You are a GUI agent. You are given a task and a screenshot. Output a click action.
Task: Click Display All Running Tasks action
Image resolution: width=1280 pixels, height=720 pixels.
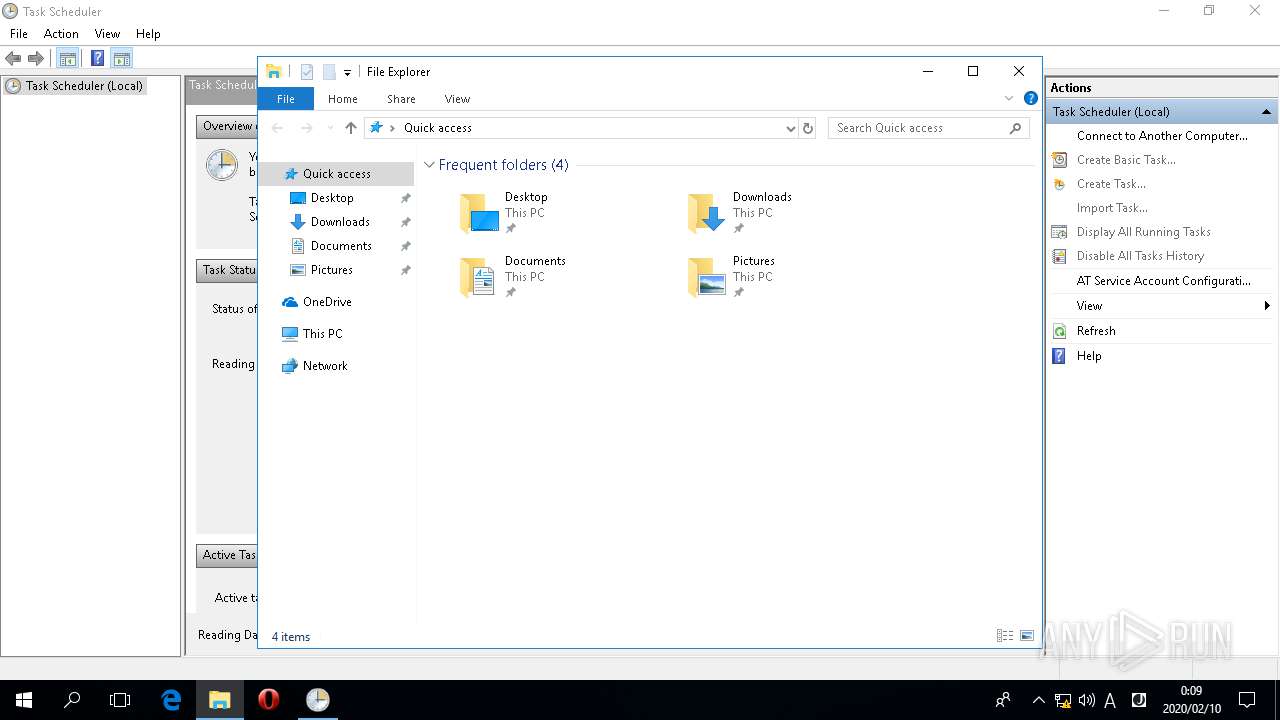(1144, 232)
